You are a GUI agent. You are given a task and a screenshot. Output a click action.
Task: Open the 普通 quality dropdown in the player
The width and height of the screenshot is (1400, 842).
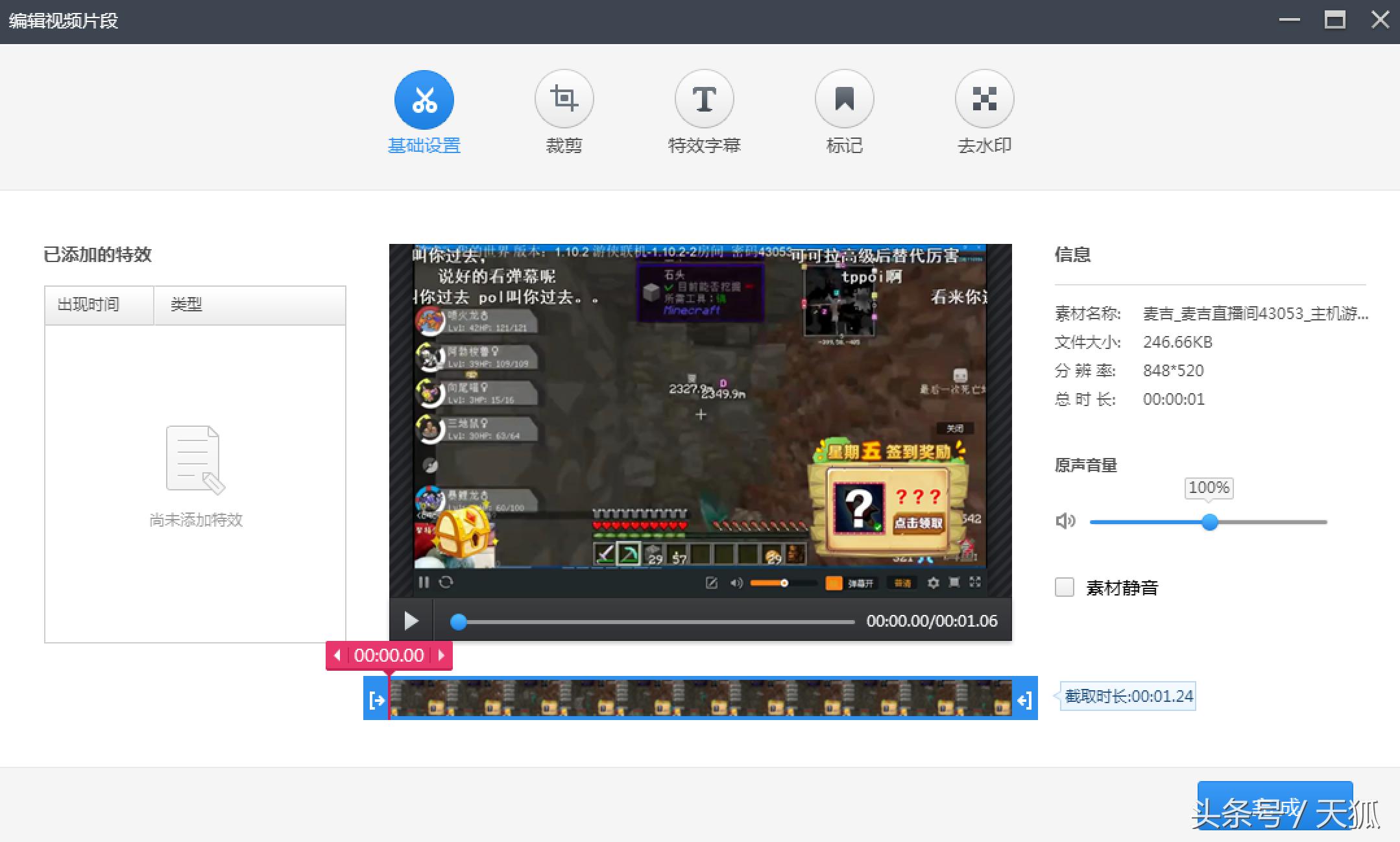coord(900,583)
